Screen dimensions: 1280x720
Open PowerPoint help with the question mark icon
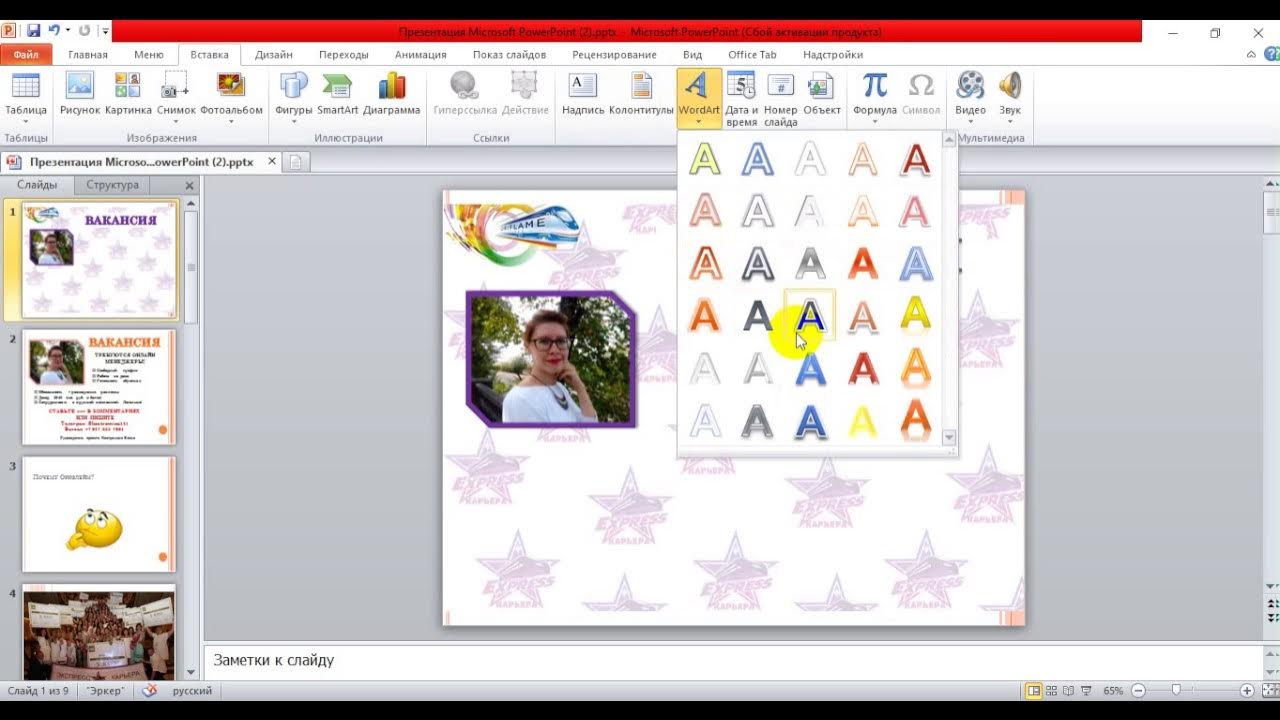point(1269,55)
